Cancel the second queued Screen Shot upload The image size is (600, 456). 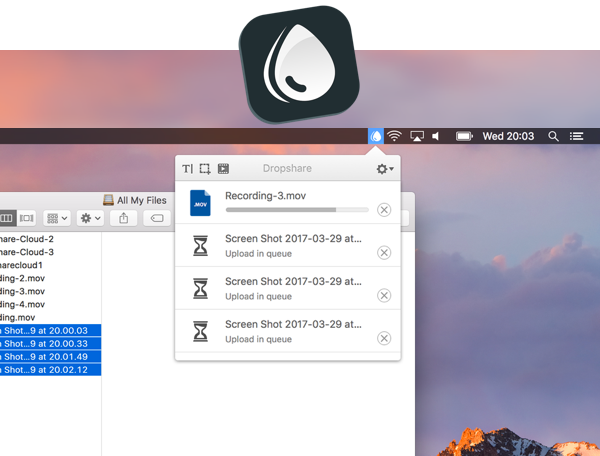pyautogui.click(x=384, y=295)
